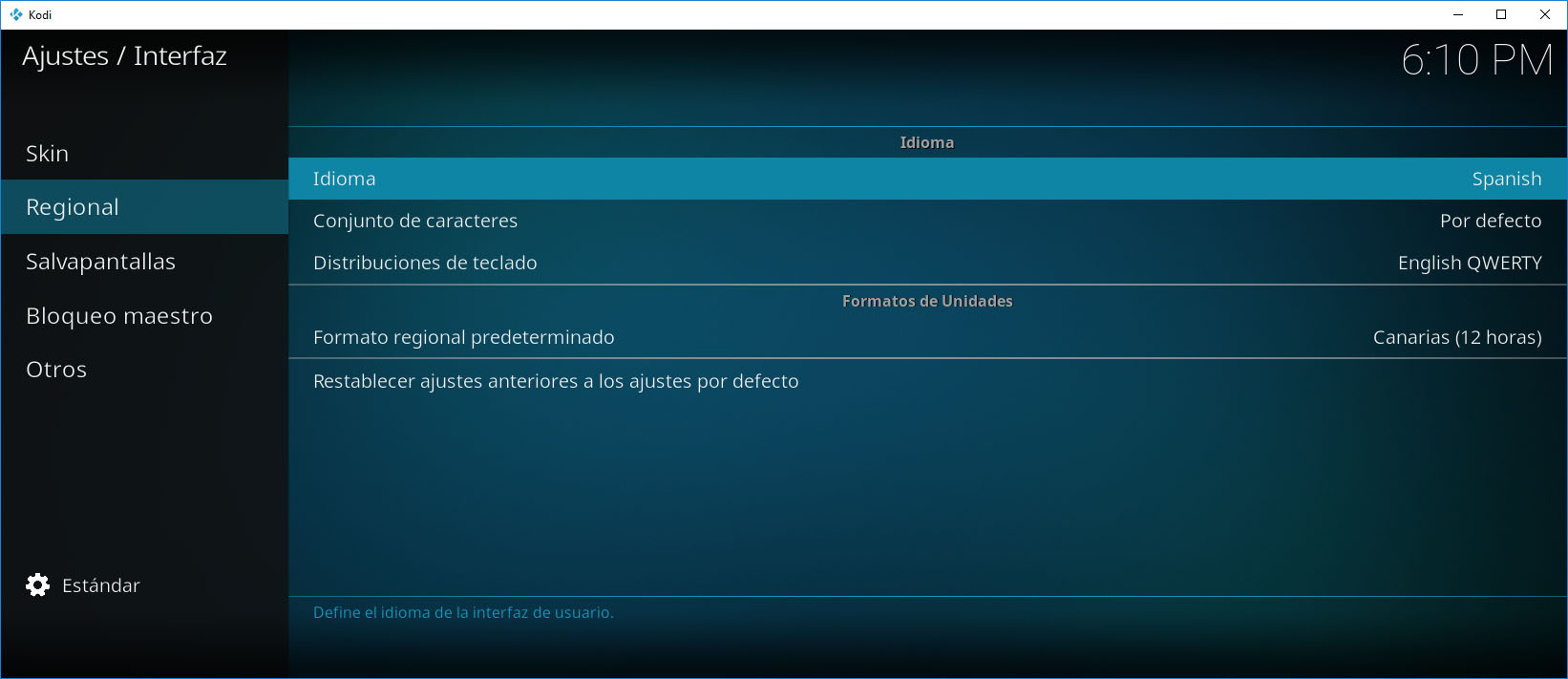Click the Idioma section header

point(927,142)
